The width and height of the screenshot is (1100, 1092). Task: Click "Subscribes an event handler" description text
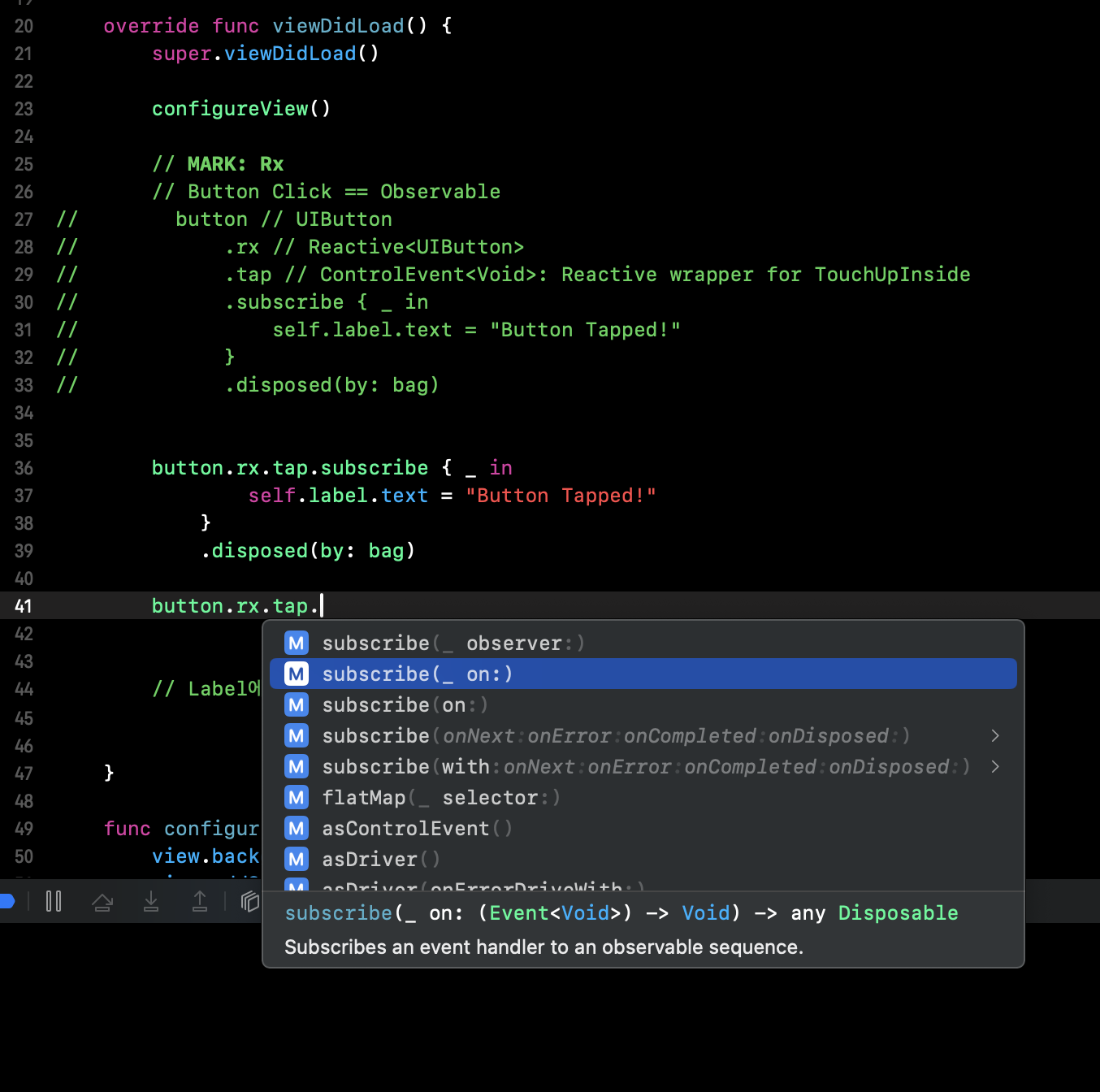click(544, 947)
